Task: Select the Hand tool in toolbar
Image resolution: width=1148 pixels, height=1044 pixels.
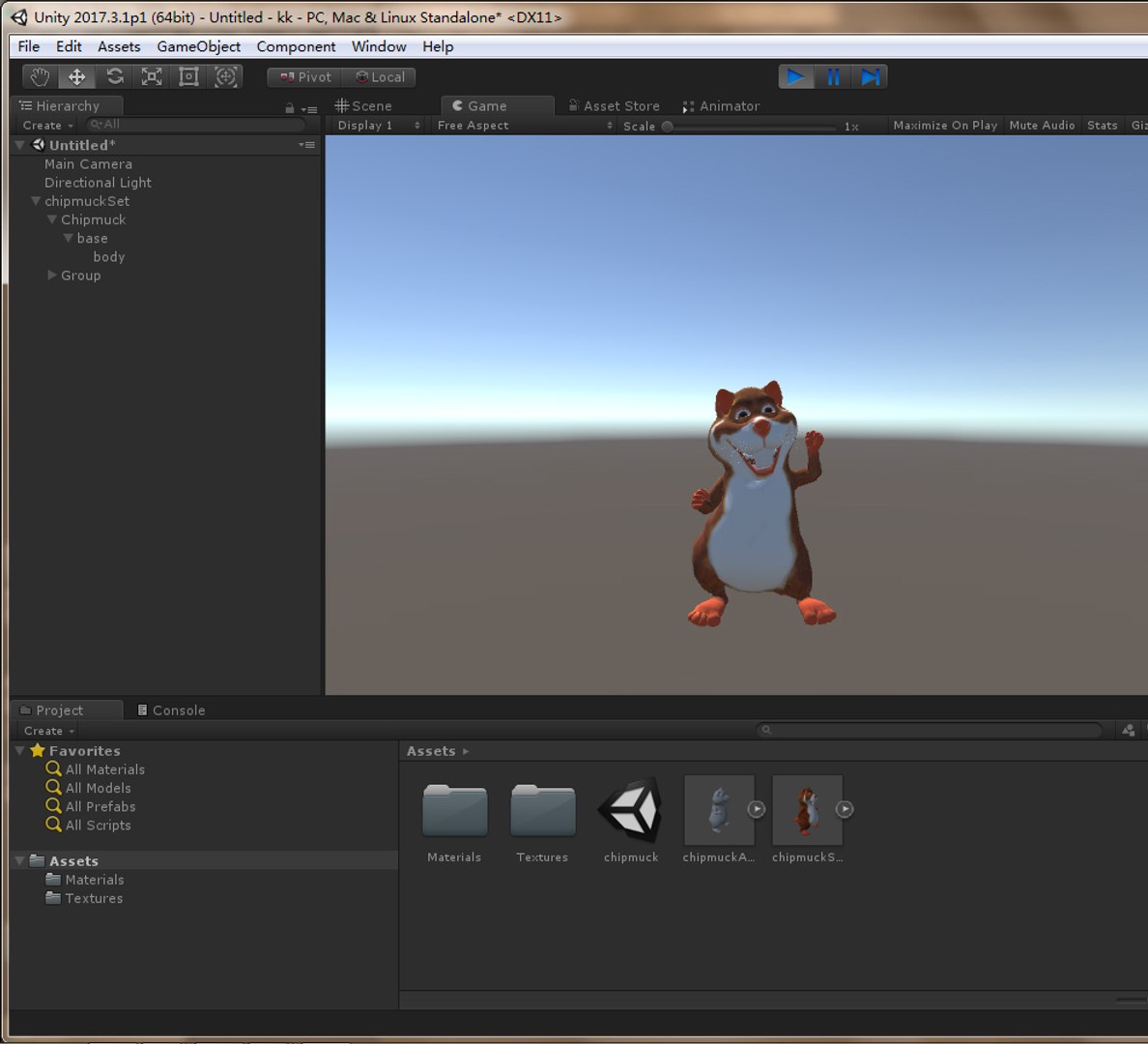Action: [41, 77]
